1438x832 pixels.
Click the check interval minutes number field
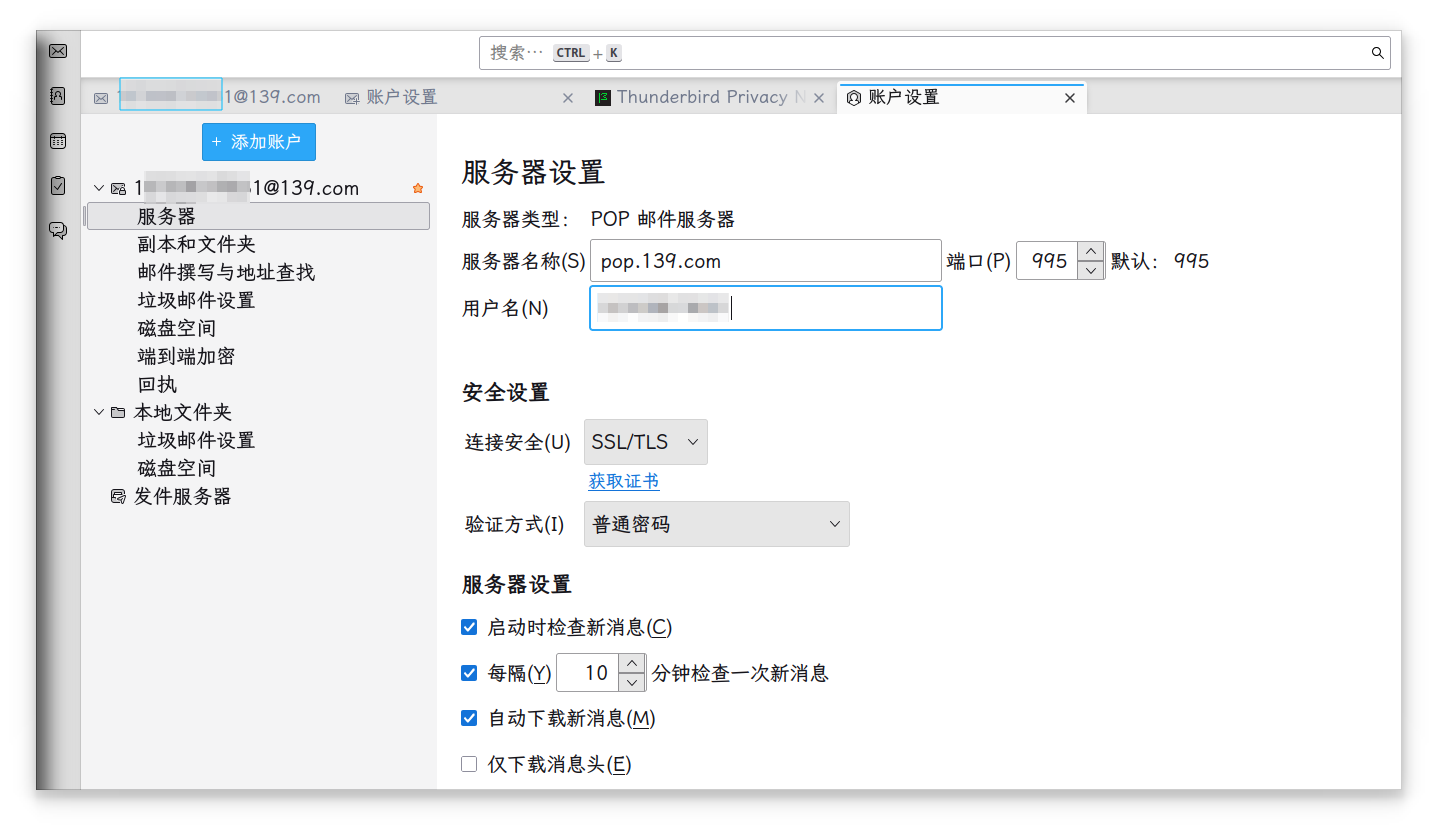(x=588, y=673)
